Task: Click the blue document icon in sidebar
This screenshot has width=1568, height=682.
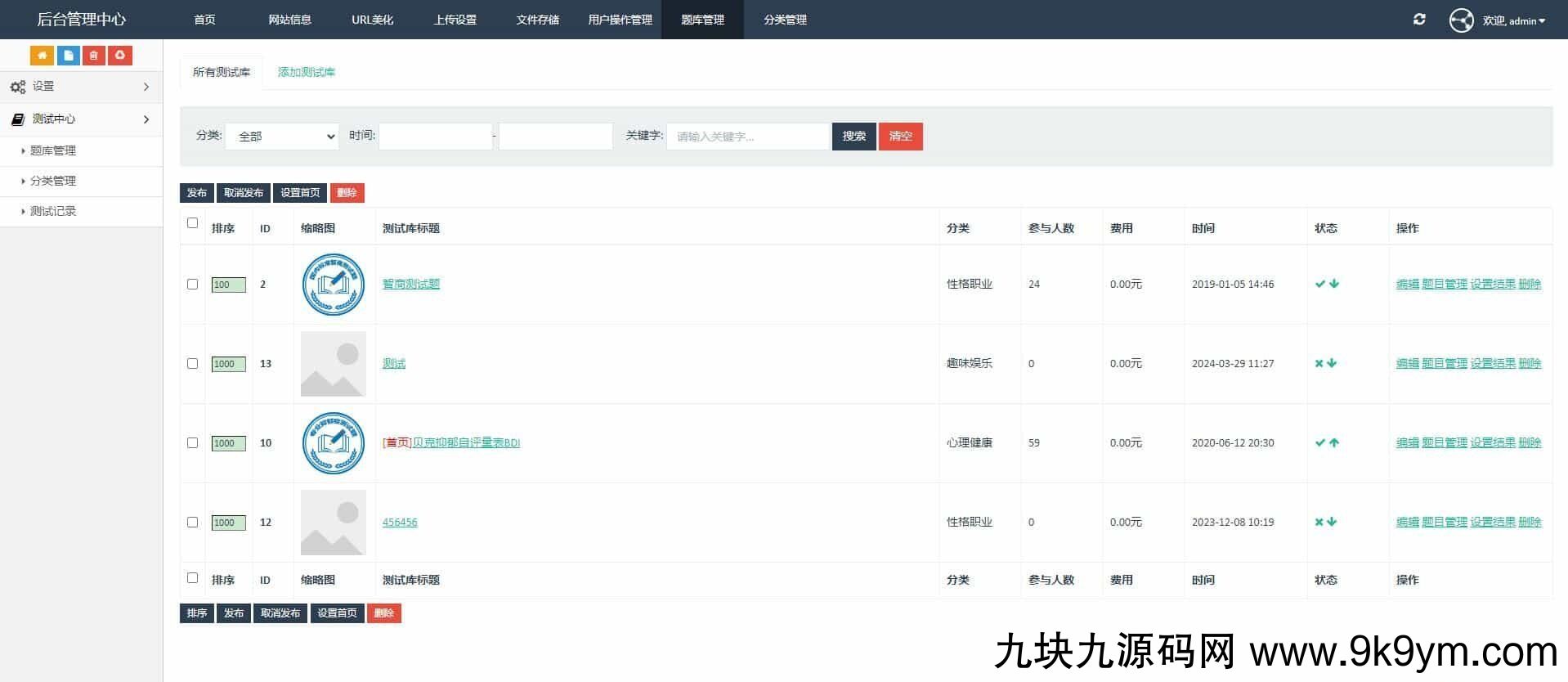Action: 68,56
